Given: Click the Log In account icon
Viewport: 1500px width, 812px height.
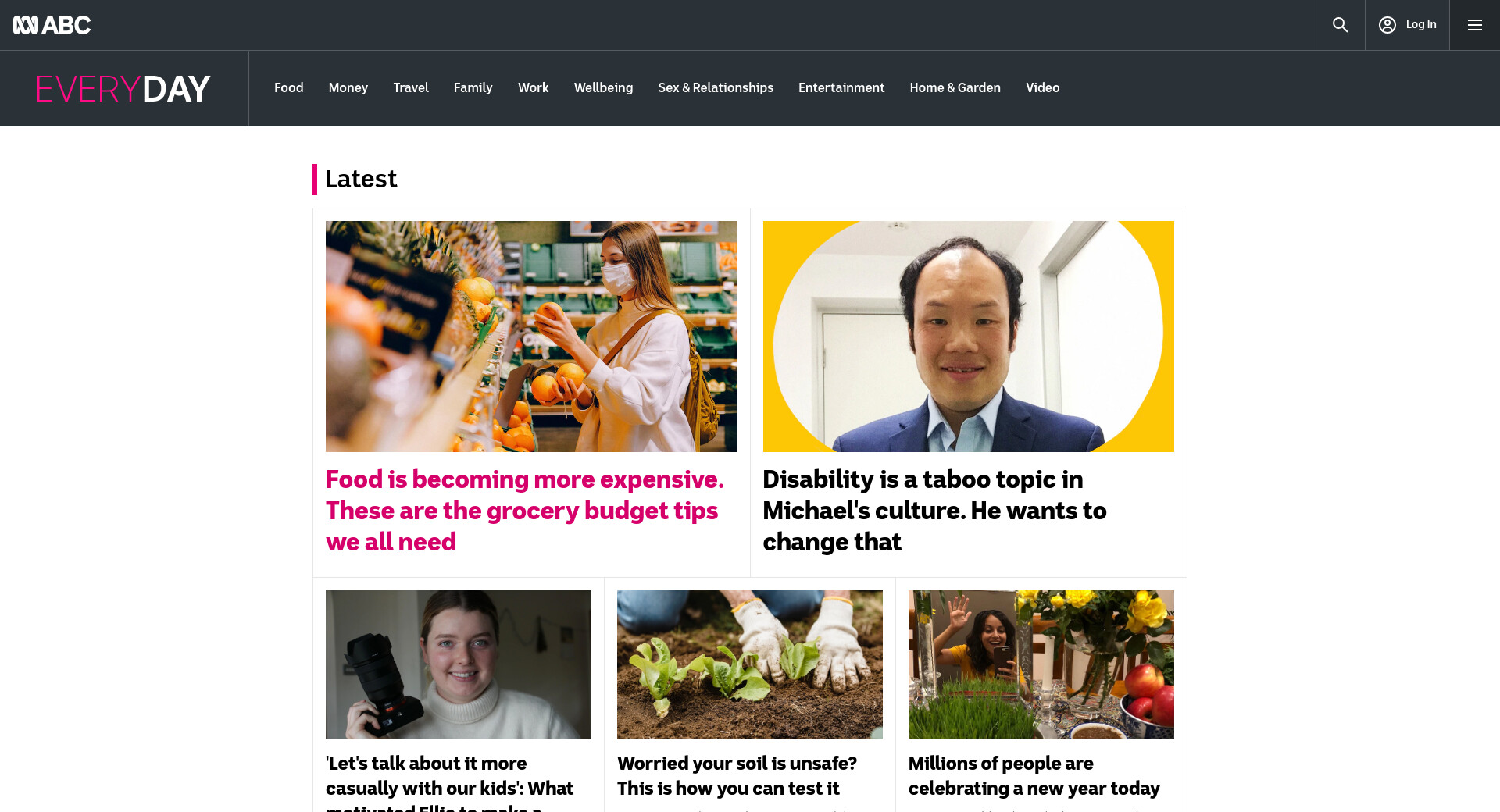Looking at the screenshot, I should [x=1387, y=25].
